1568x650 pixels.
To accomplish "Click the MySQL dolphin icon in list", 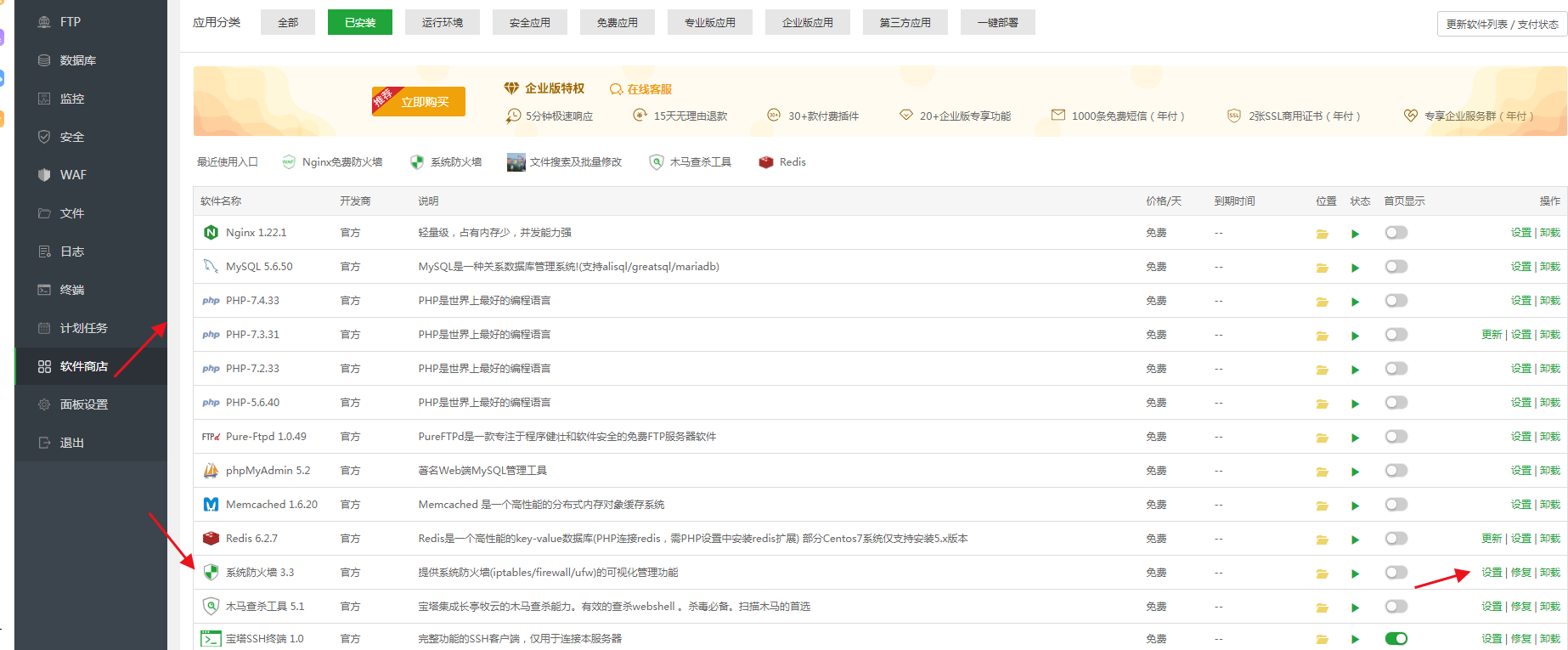I will pyautogui.click(x=212, y=267).
